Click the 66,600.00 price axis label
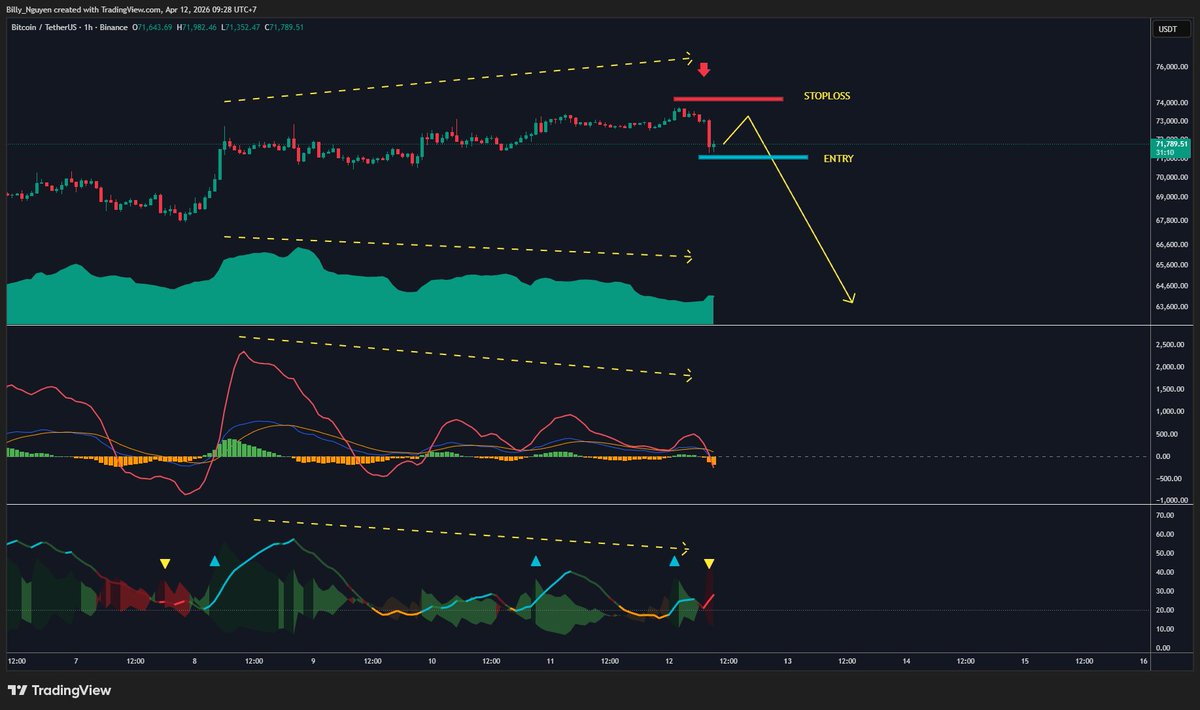This screenshot has height=710, width=1200. 1171,245
